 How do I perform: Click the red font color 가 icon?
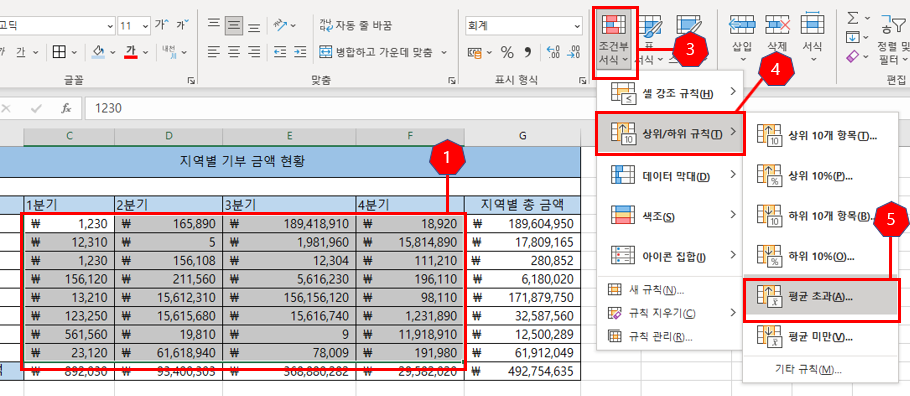(x=131, y=52)
